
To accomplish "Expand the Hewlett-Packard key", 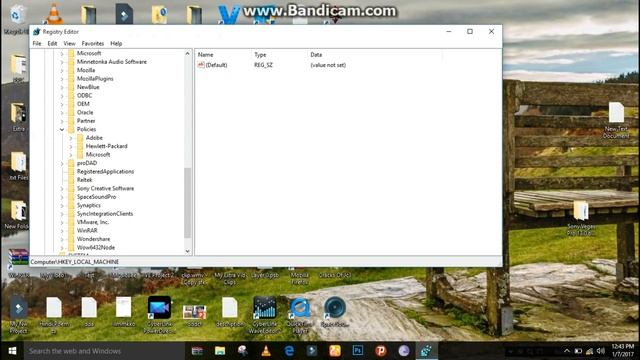I will (x=71, y=146).
